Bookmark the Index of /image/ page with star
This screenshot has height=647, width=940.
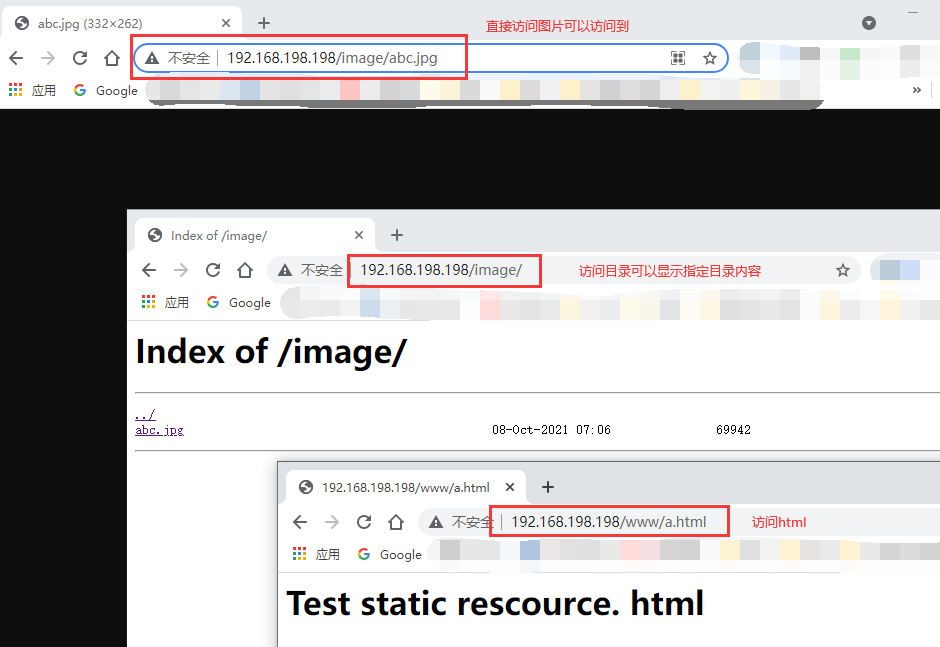pyautogui.click(x=843, y=270)
